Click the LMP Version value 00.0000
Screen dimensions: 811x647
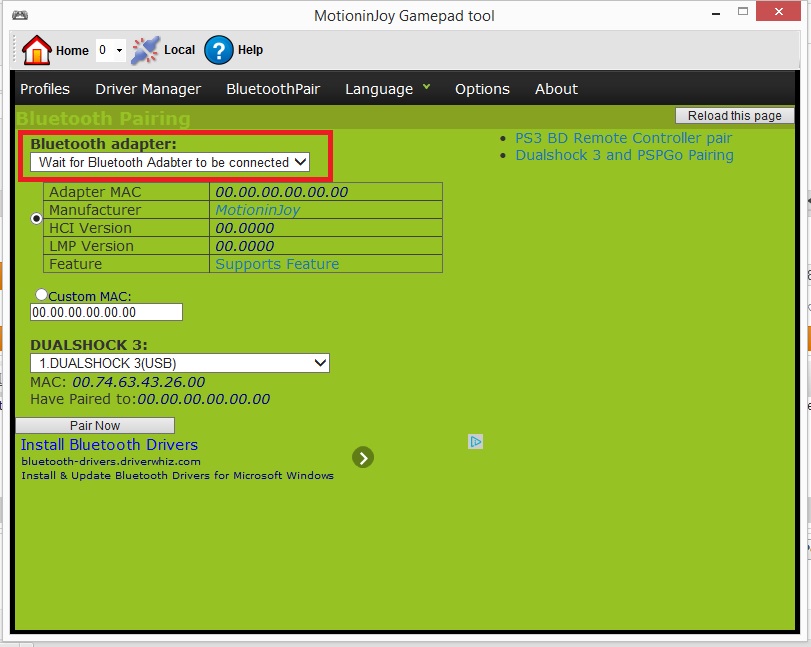[x=245, y=246]
